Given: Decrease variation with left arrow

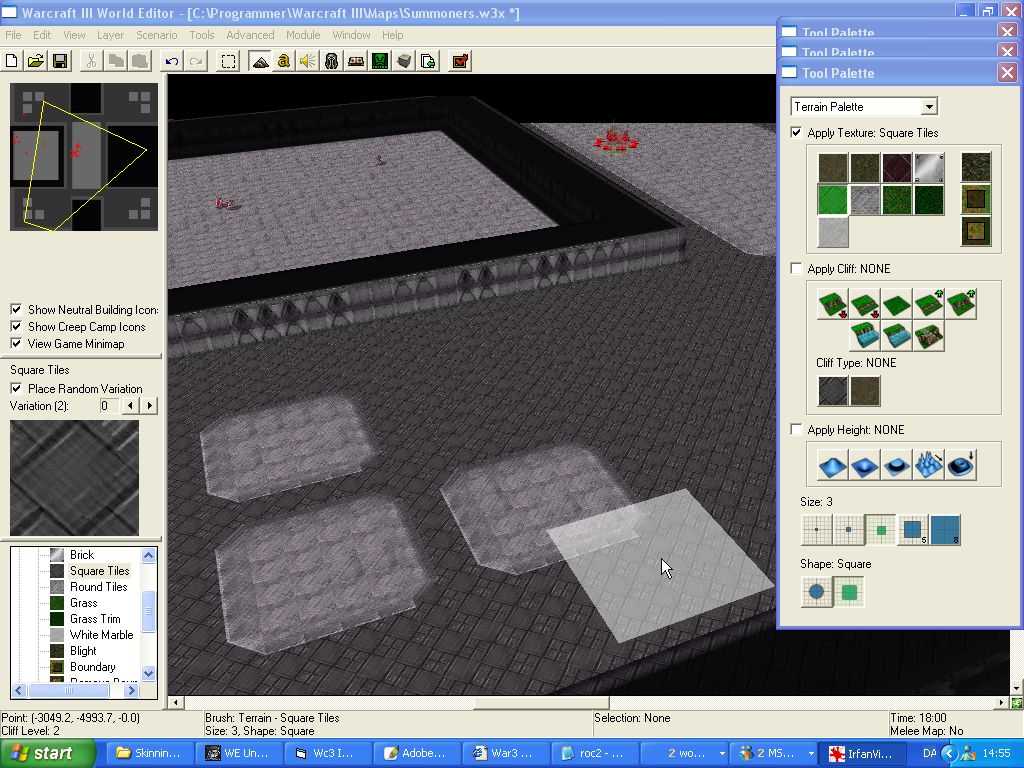Looking at the screenshot, I should 131,406.
